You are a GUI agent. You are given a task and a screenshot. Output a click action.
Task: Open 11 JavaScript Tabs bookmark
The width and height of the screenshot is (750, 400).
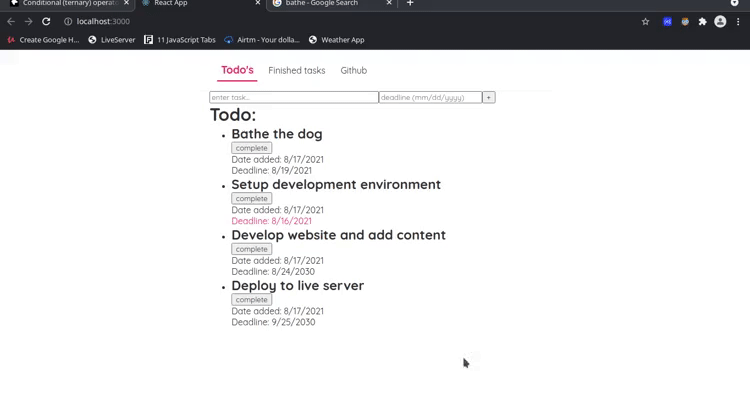[180, 40]
